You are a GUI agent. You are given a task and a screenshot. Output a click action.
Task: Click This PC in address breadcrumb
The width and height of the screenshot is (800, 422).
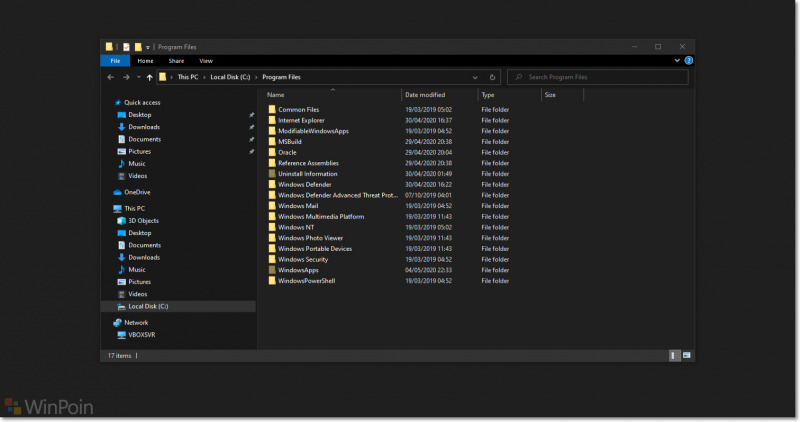coord(188,77)
